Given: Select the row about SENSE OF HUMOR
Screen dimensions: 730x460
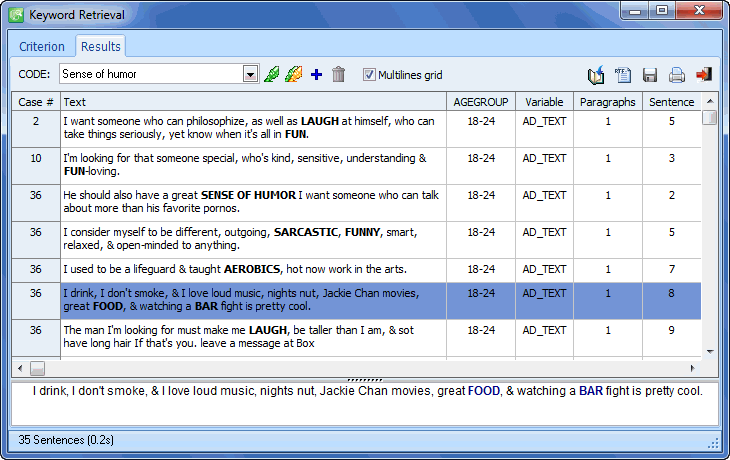Looking at the screenshot, I should coord(252,202).
